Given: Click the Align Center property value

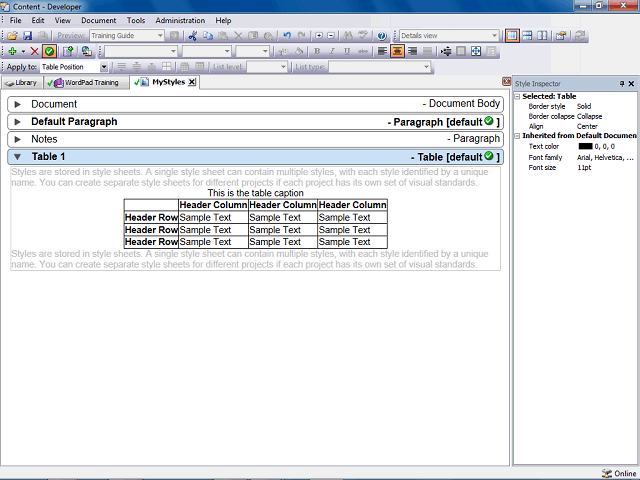Looking at the screenshot, I should pyautogui.click(x=587, y=127).
